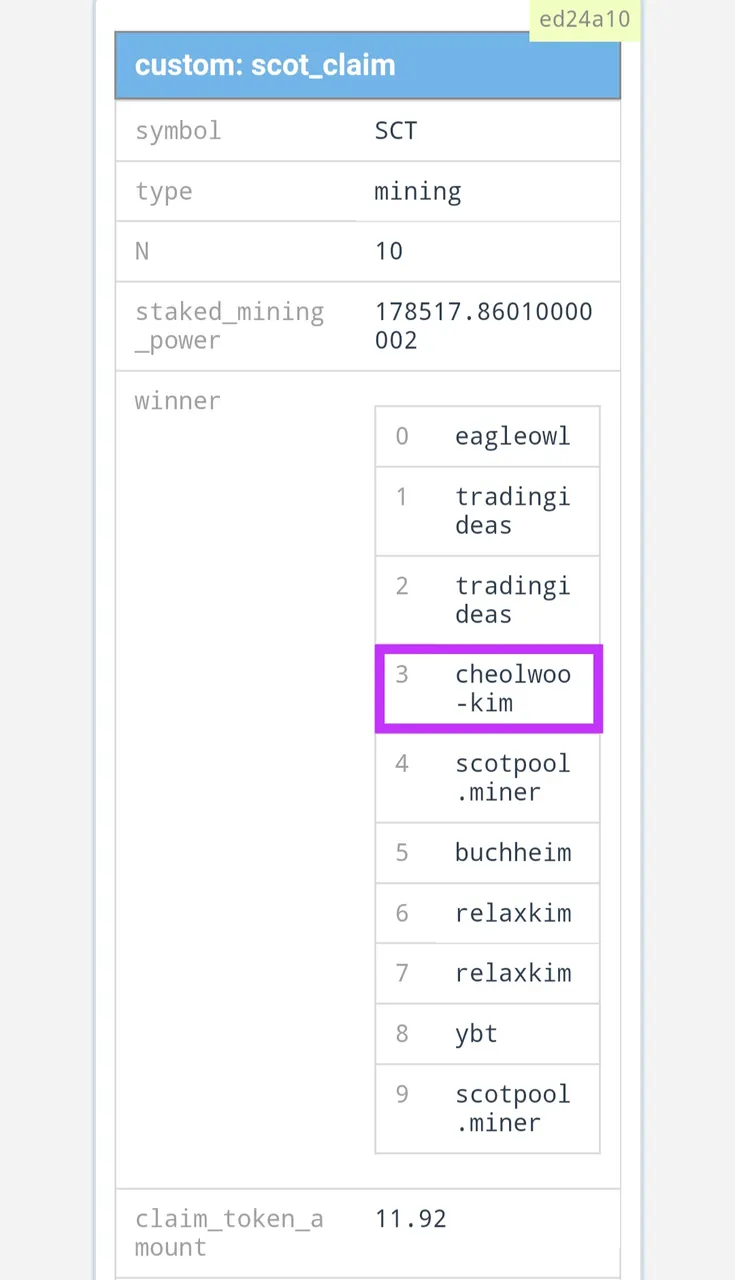This screenshot has width=735, height=1280.
Task: Select the highlighted cheolwoo-kim winner
Action: [513, 689]
